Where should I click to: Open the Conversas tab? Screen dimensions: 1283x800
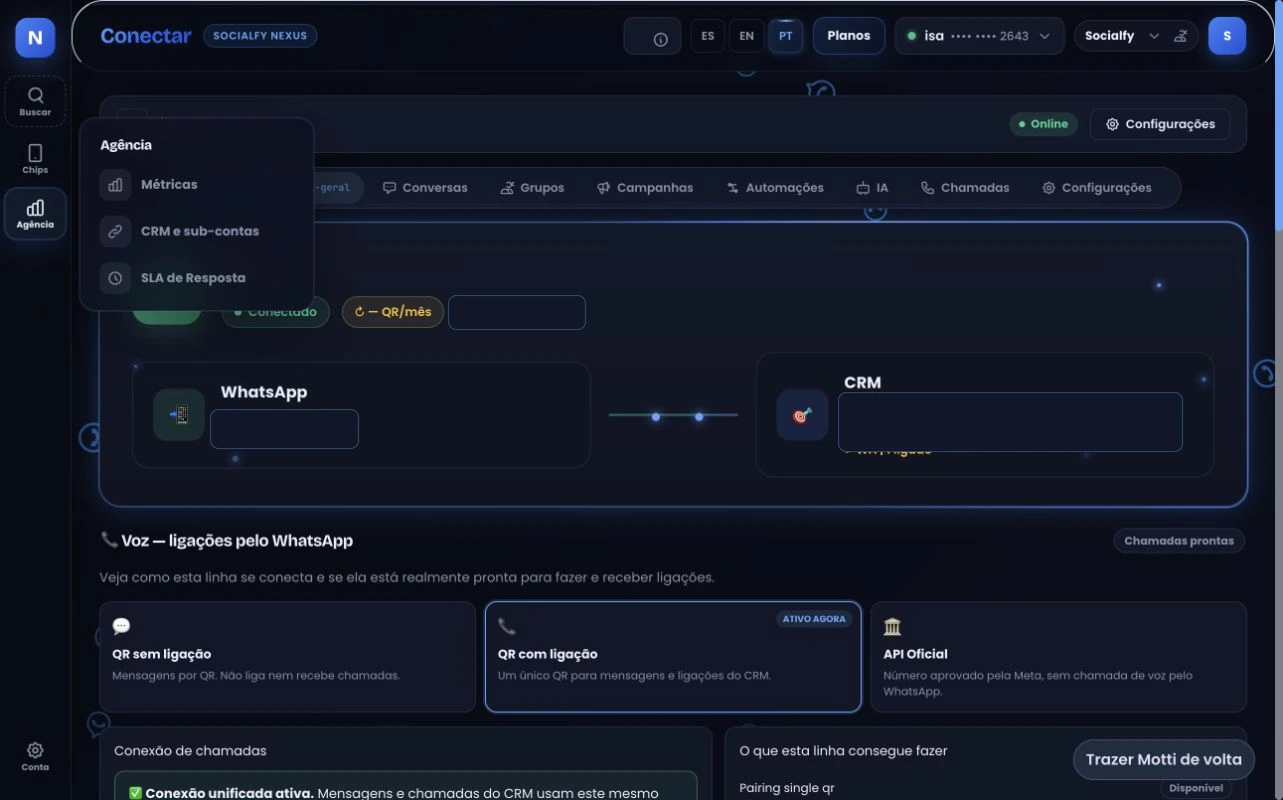coord(425,188)
